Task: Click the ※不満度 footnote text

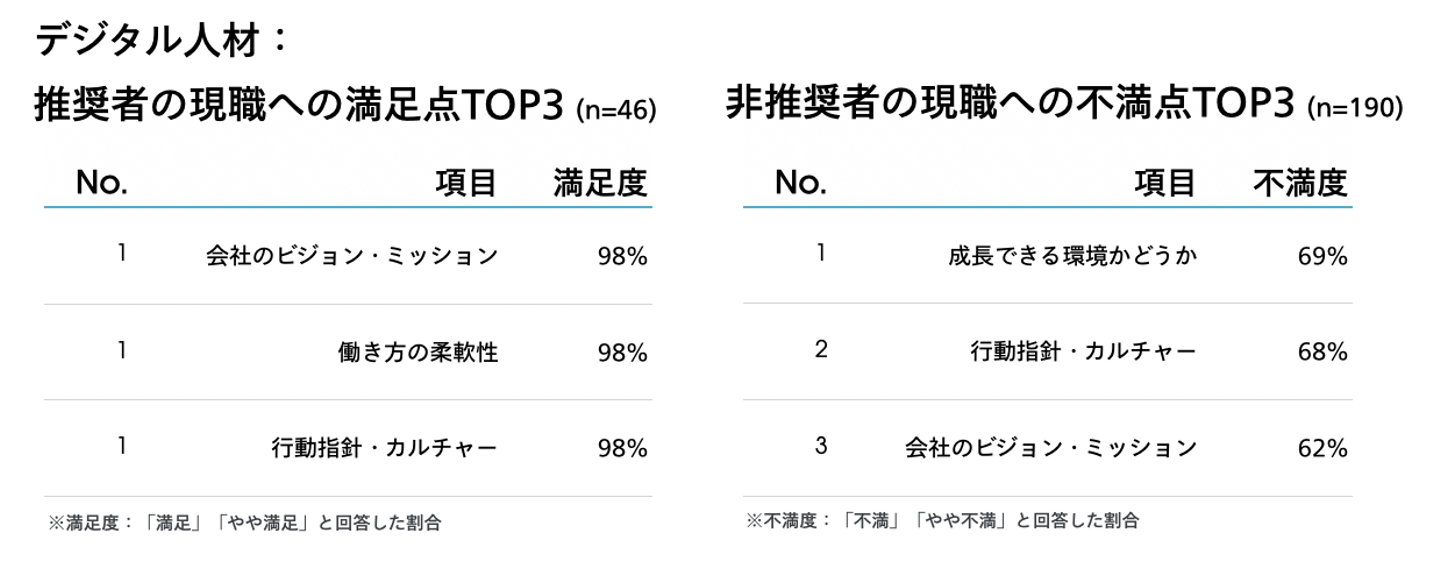Action: 943,520
